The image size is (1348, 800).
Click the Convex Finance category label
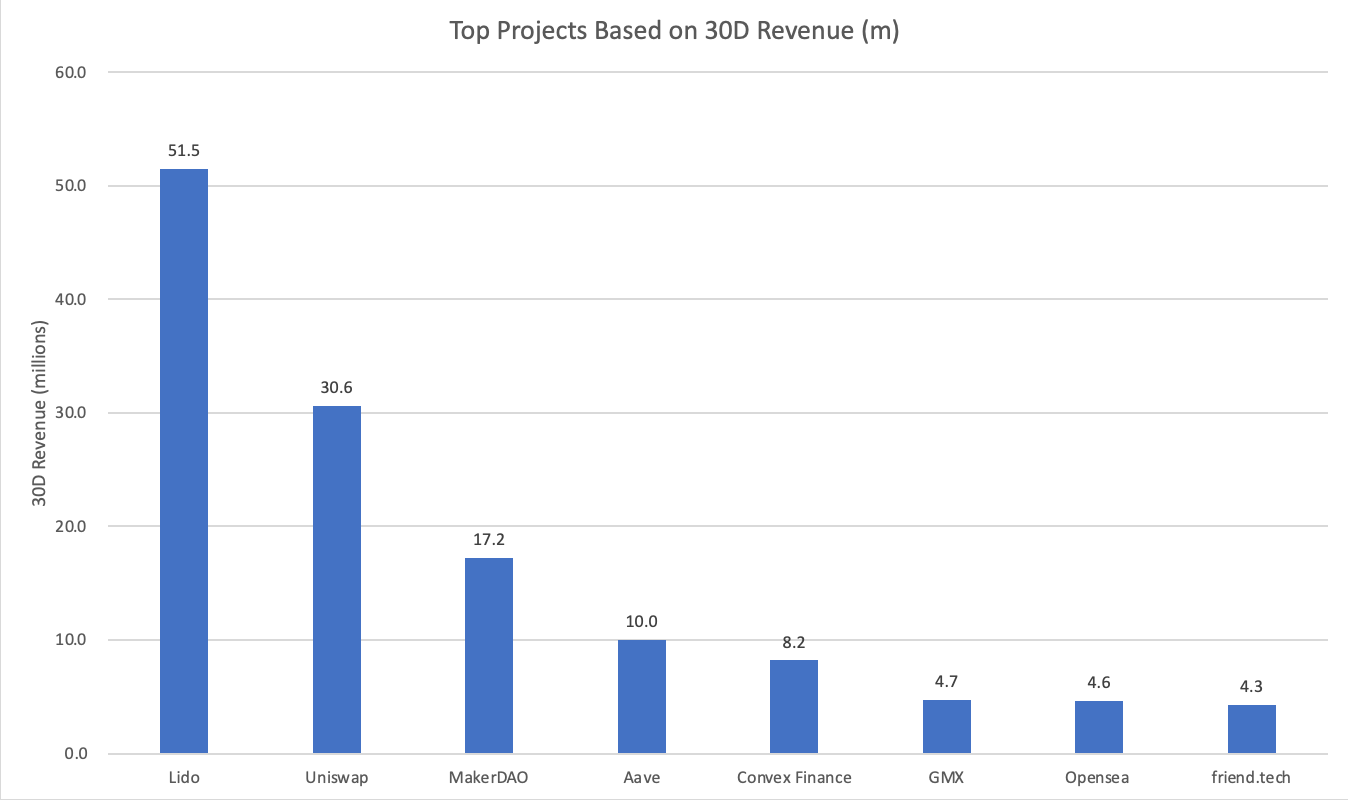[794, 777]
